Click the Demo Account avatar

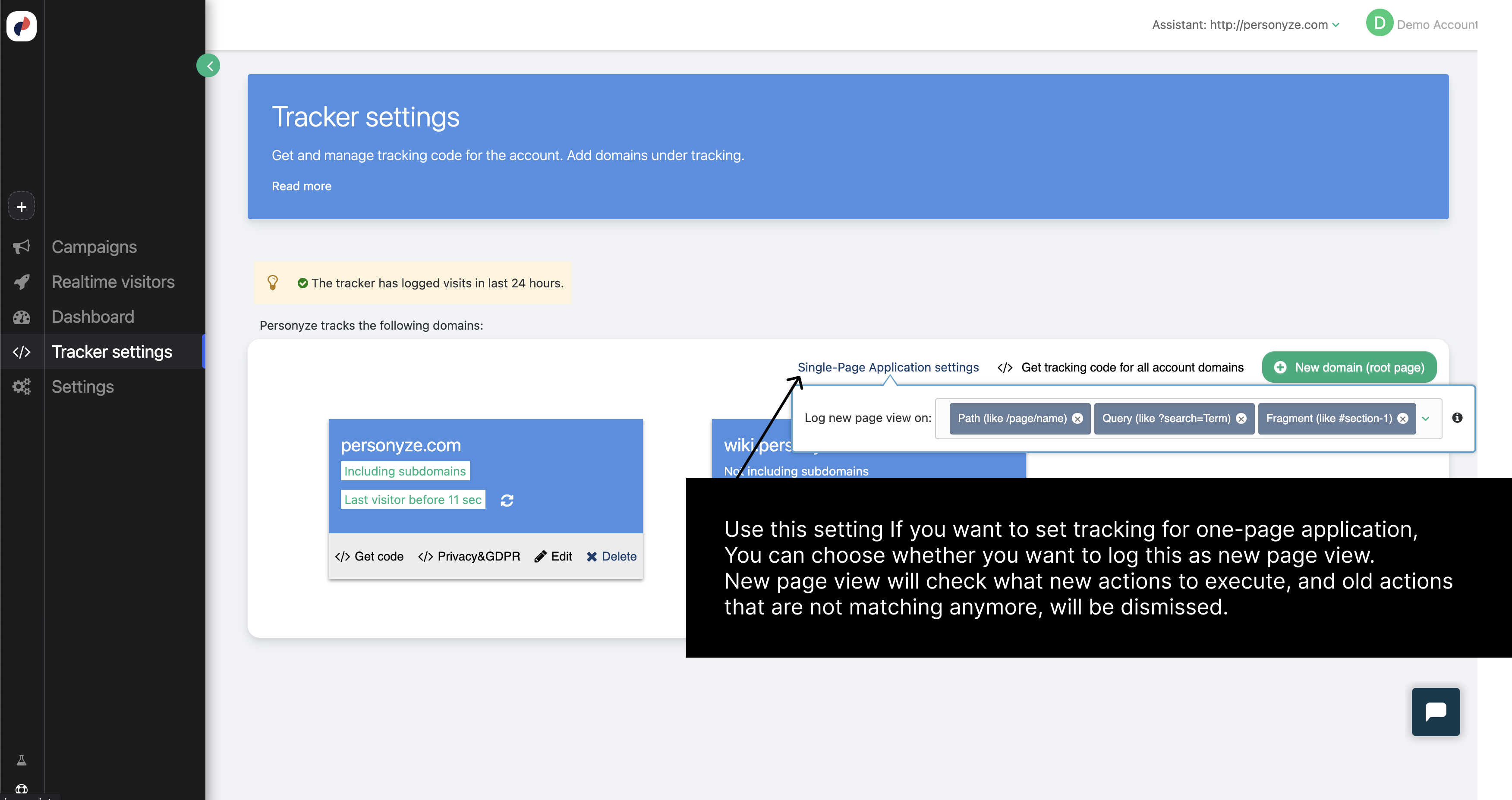1380,23
